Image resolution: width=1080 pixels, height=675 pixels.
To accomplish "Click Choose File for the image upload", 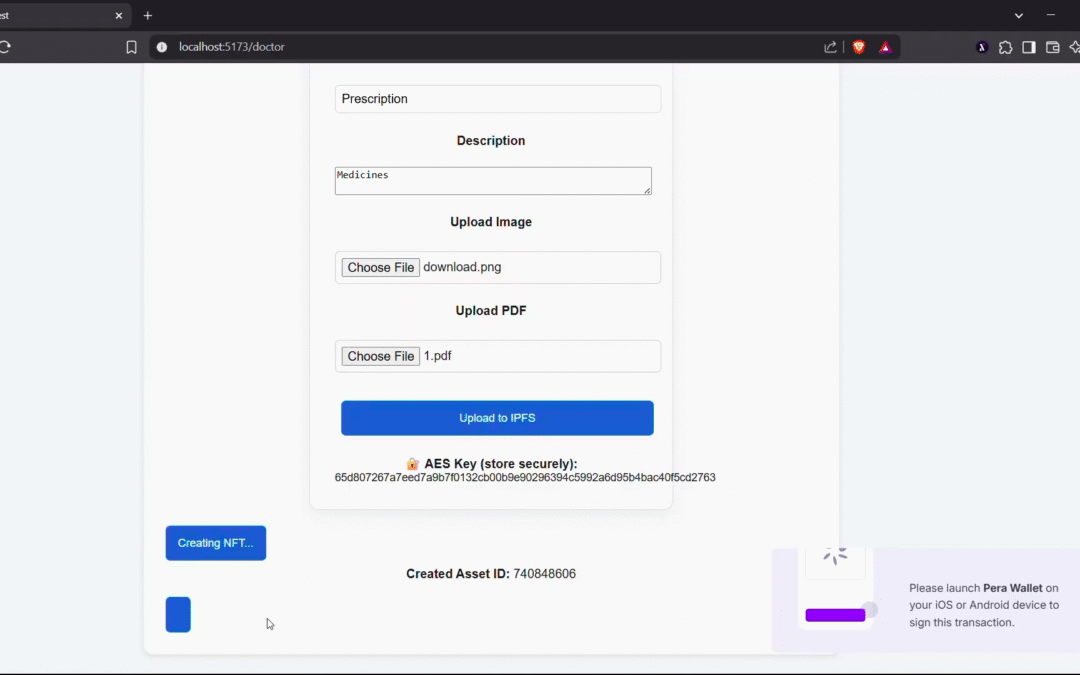I will point(380,267).
